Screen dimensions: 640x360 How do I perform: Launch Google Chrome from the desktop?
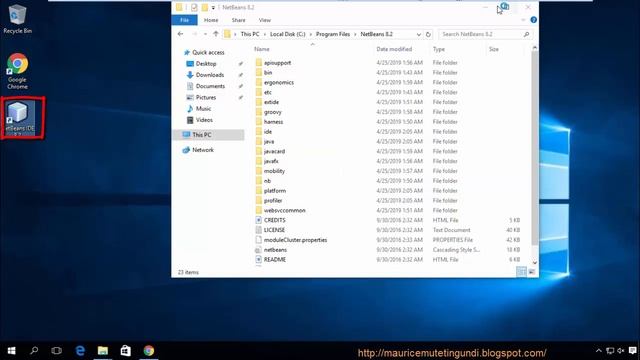point(17,71)
